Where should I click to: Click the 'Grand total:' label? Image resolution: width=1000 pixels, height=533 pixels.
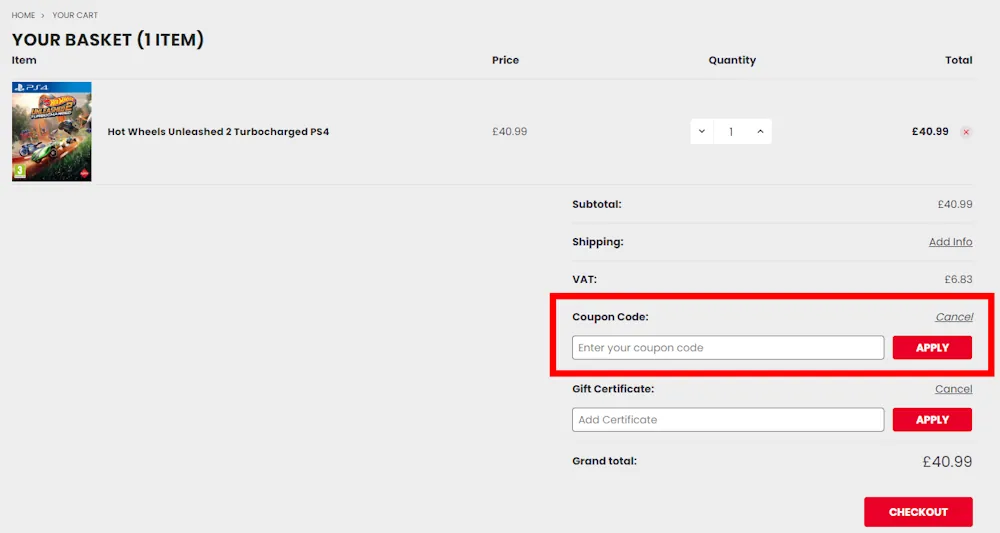(x=604, y=461)
